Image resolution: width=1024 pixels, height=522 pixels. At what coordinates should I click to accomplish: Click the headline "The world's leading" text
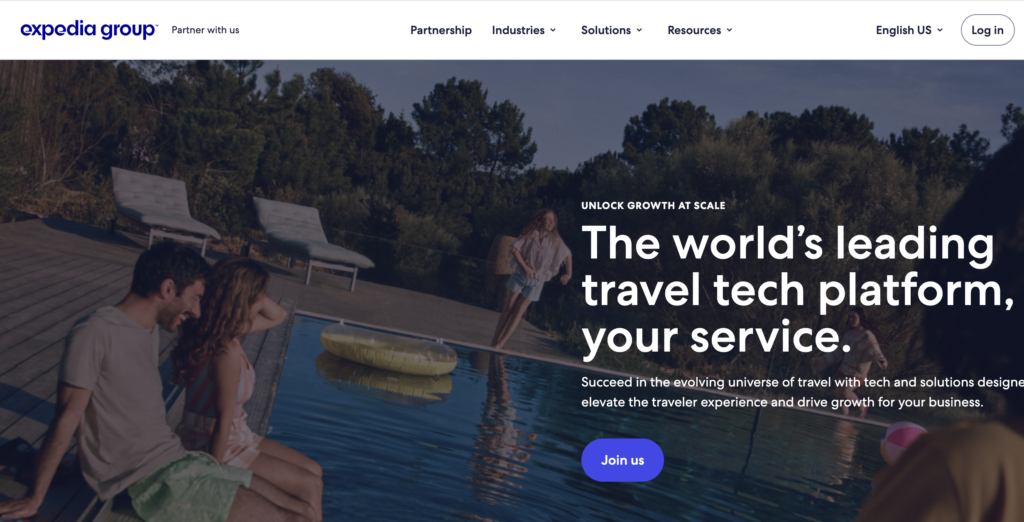click(x=788, y=243)
